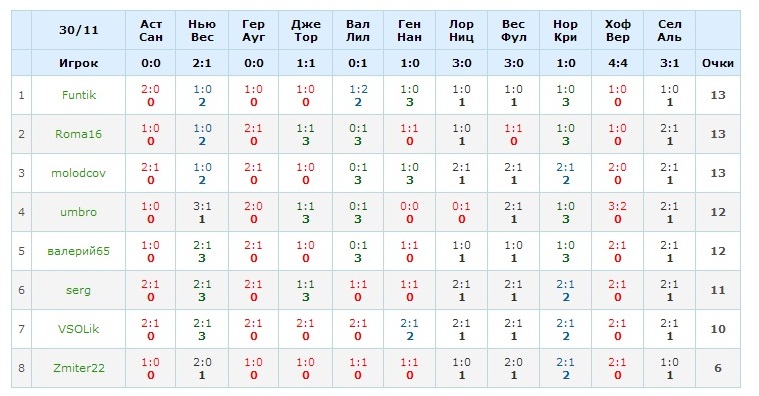
Task: Open валерий65 player link
Action: click(x=78, y=251)
